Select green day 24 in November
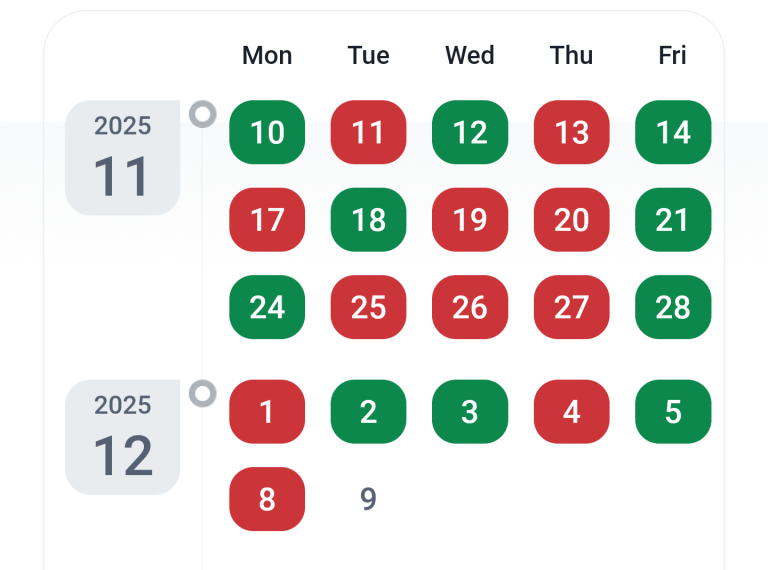Viewport: 768px width, 570px height. 267,307
